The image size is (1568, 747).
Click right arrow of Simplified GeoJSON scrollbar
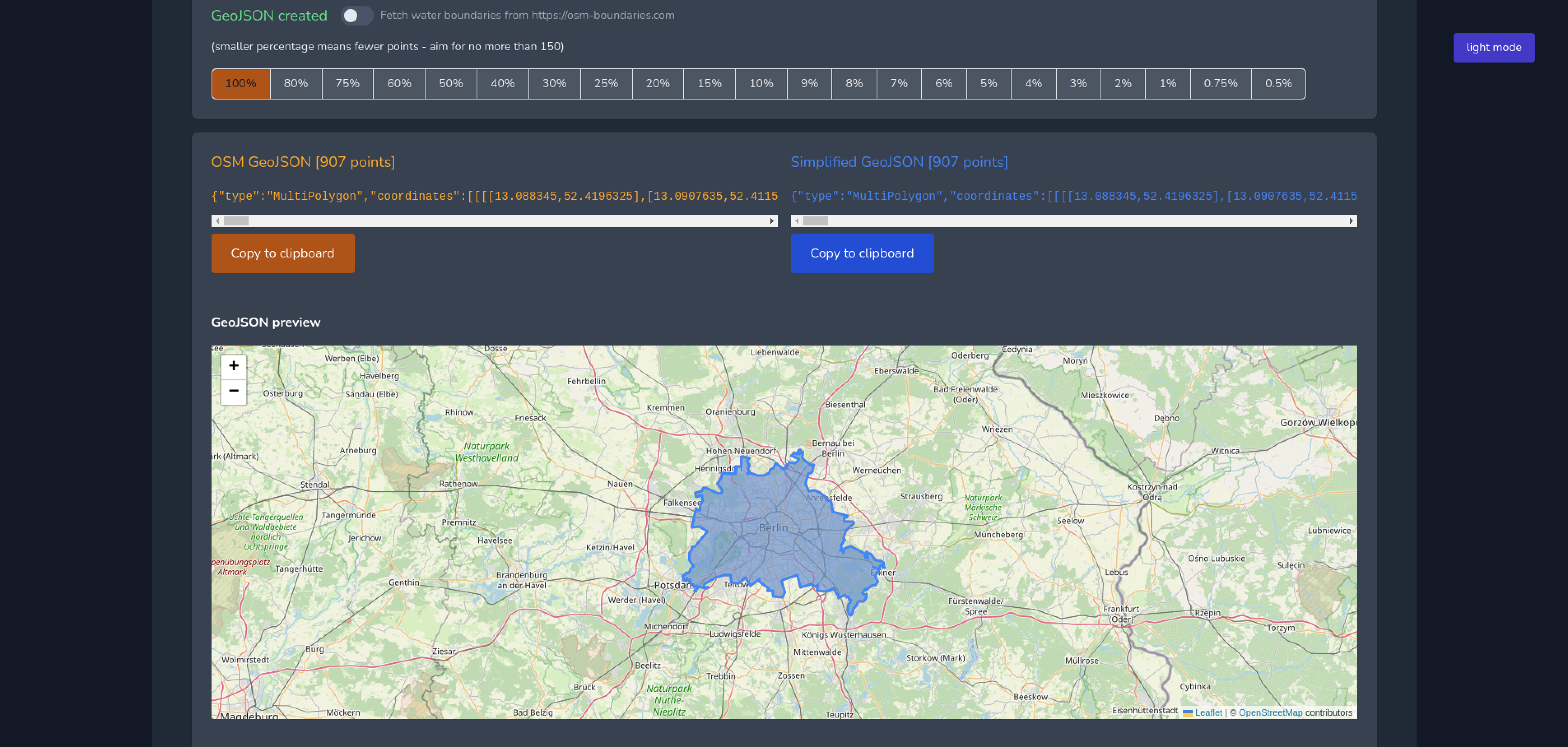[1351, 221]
